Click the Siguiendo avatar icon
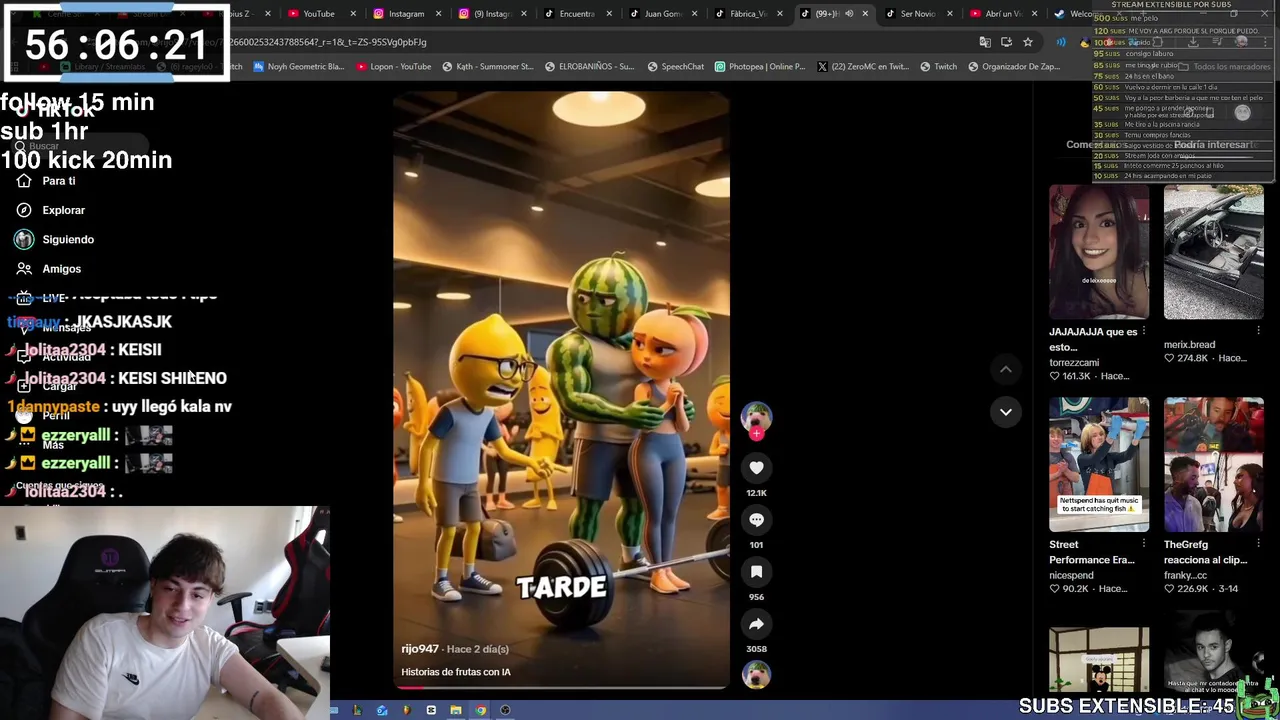The image size is (1280, 720). pos(24,239)
